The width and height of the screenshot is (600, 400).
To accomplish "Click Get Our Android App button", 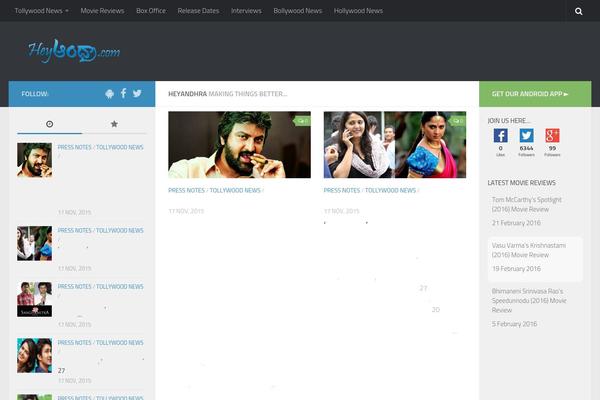I will (x=535, y=94).
